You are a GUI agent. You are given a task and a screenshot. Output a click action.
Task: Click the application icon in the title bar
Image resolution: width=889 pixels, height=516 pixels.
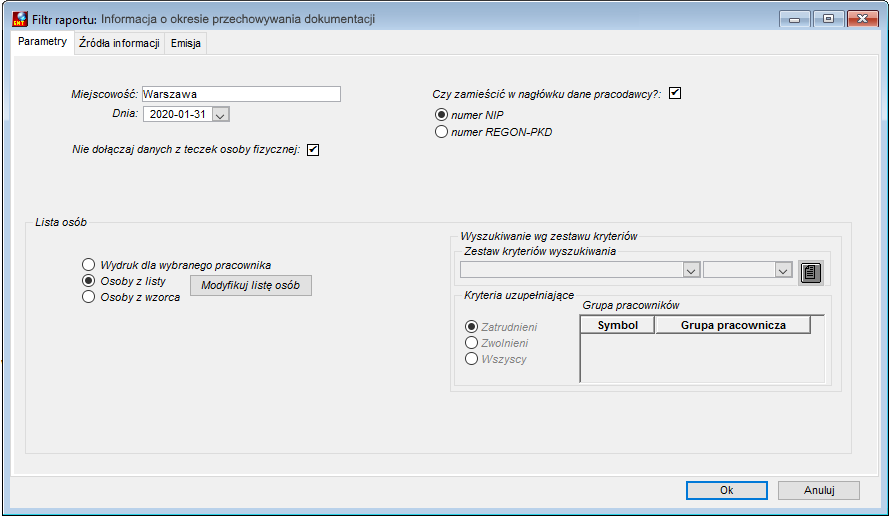[20, 19]
